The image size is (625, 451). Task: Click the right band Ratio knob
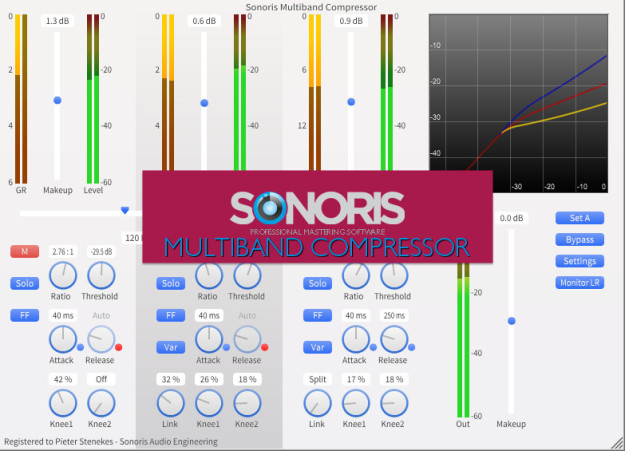(x=356, y=275)
